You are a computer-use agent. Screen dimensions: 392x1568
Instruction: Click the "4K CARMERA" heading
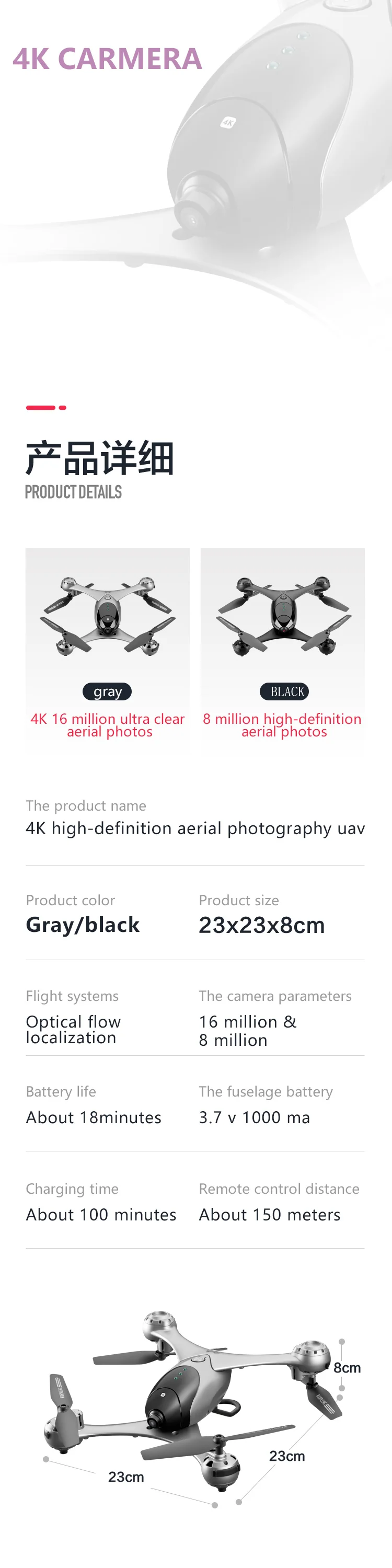click(107, 59)
